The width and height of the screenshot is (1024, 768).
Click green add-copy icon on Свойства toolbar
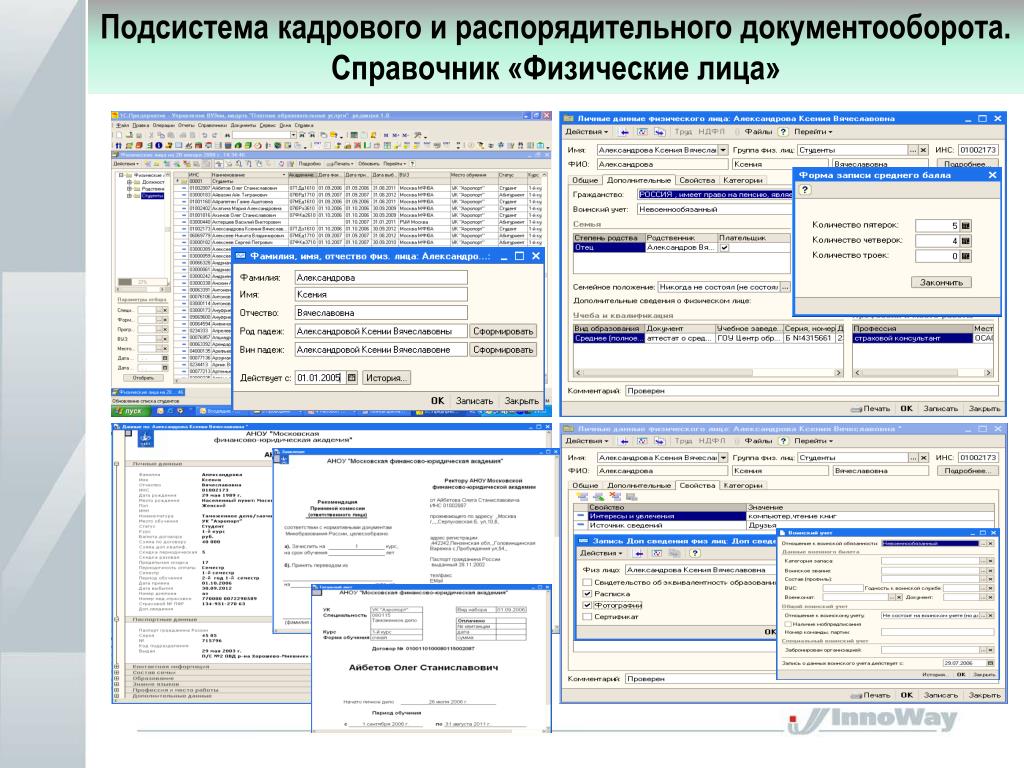tap(598, 497)
